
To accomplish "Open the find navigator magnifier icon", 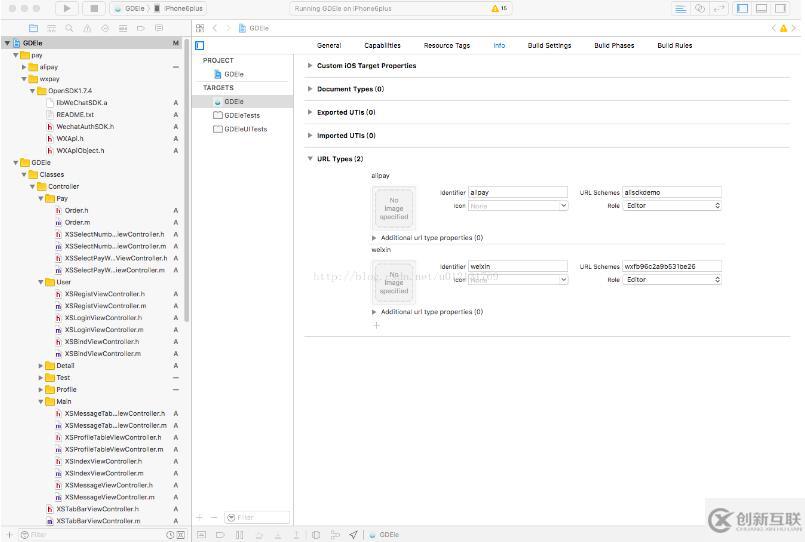I will [69, 28].
